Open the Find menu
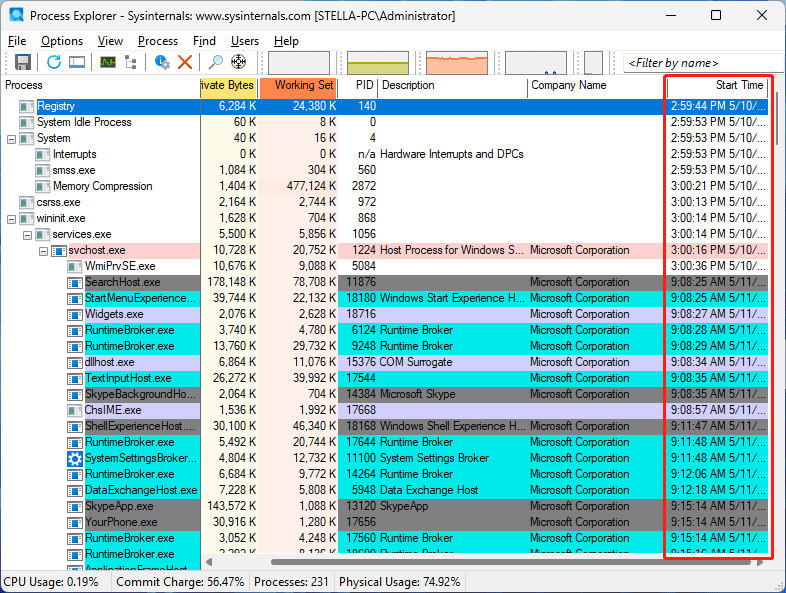The height and width of the screenshot is (593, 786). (x=205, y=41)
